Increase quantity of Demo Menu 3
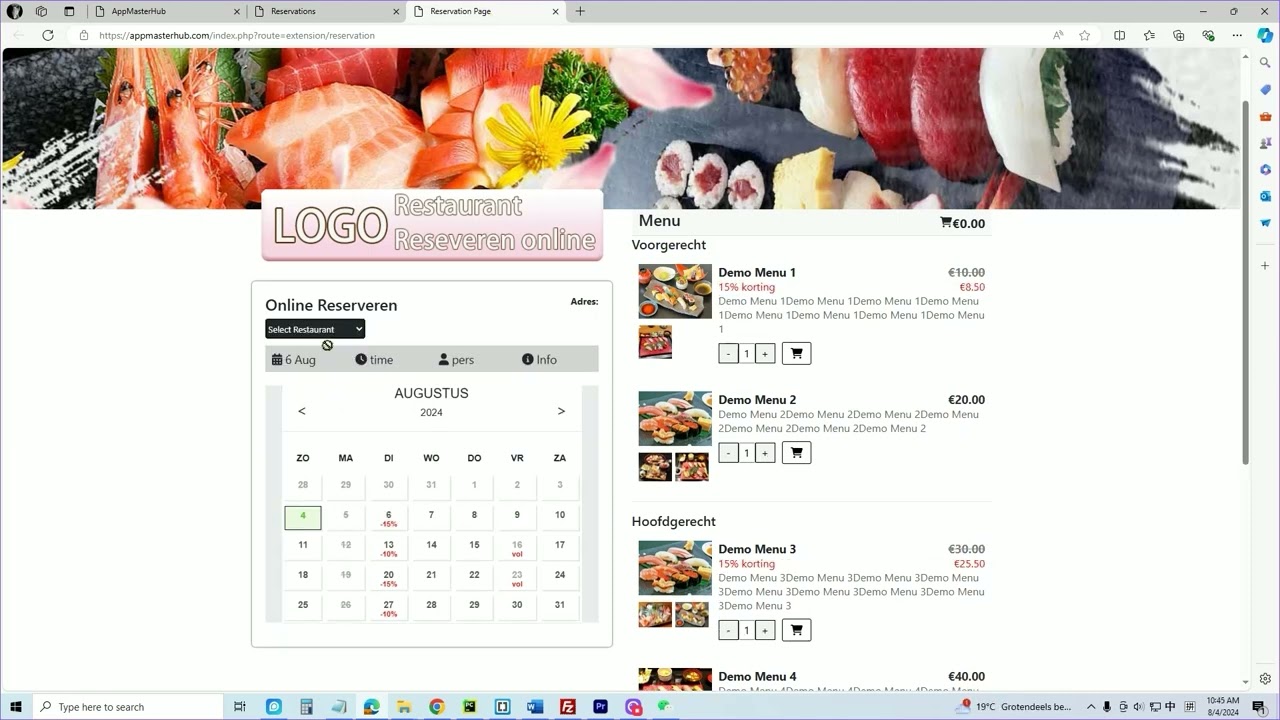Image resolution: width=1280 pixels, height=720 pixels. pyautogui.click(x=764, y=629)
